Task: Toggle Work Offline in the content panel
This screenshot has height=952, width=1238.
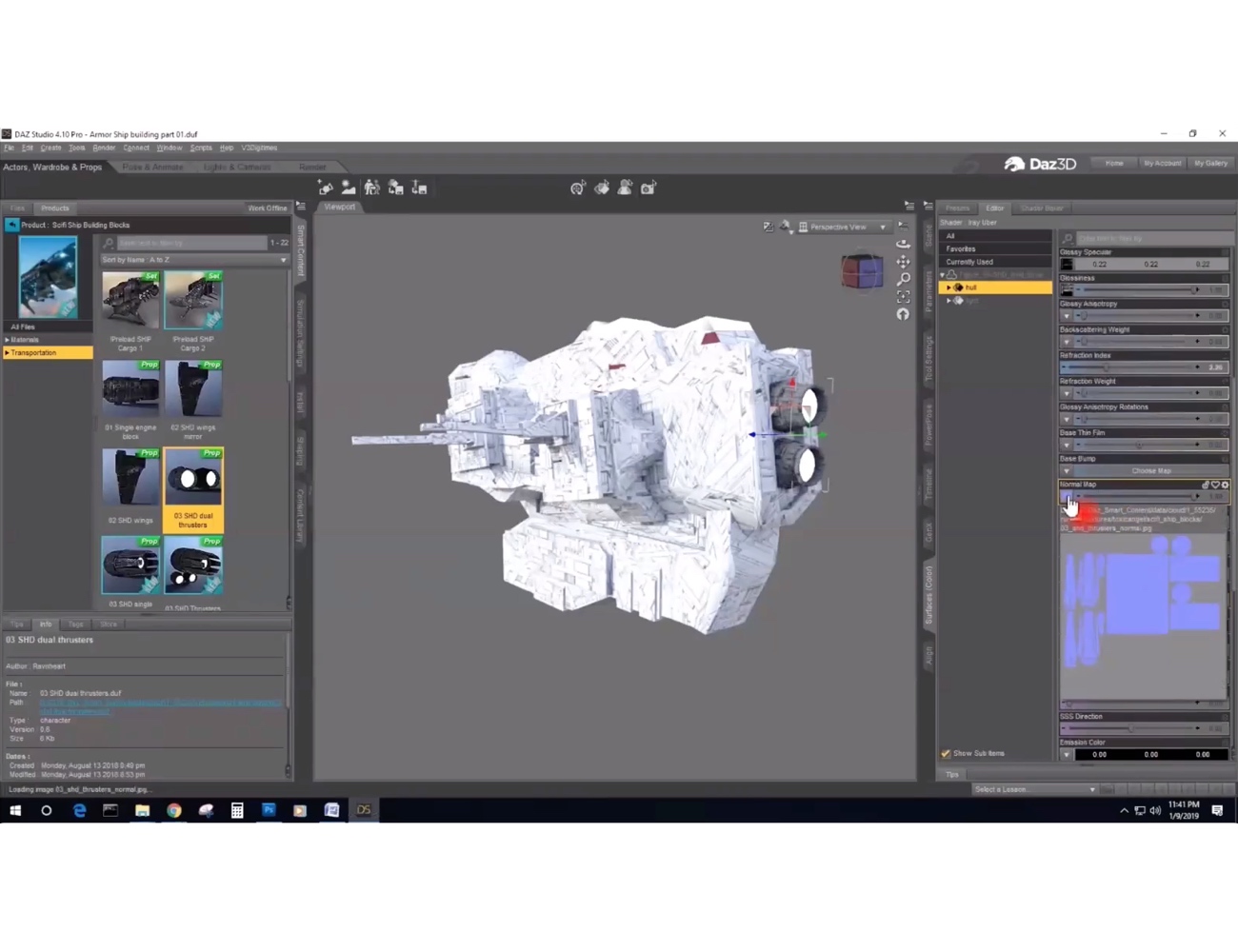Action: [268, 208]
